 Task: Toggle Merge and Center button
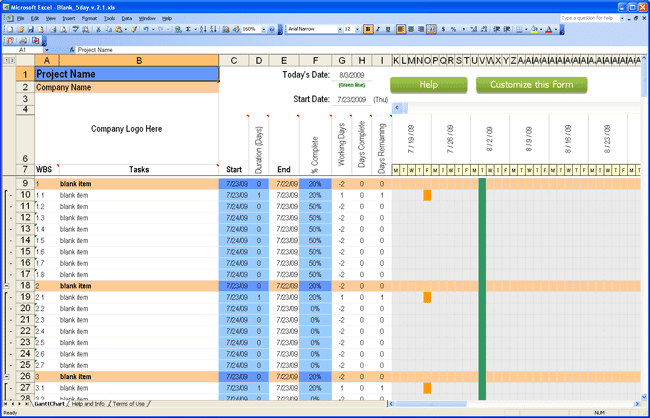point(431,29)
